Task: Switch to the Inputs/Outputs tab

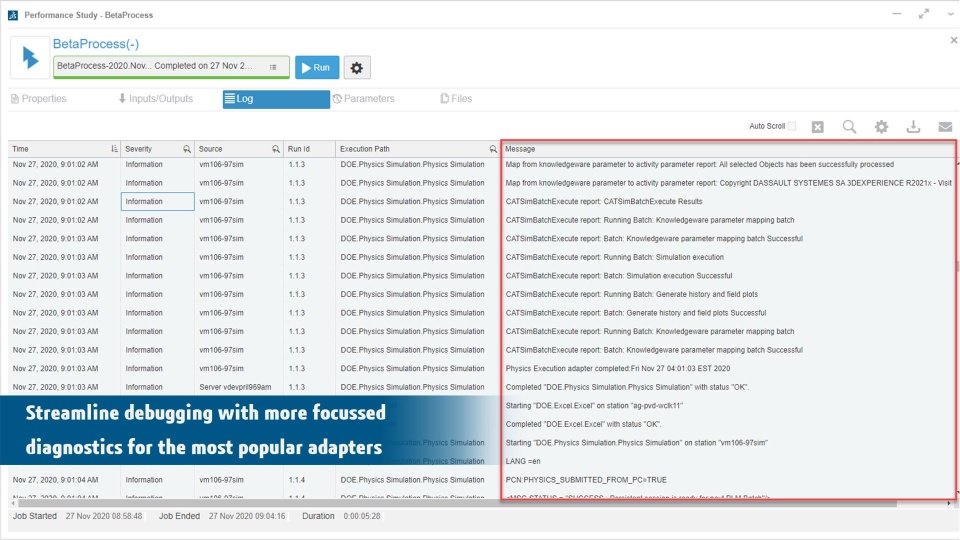Action: point(156,99)
